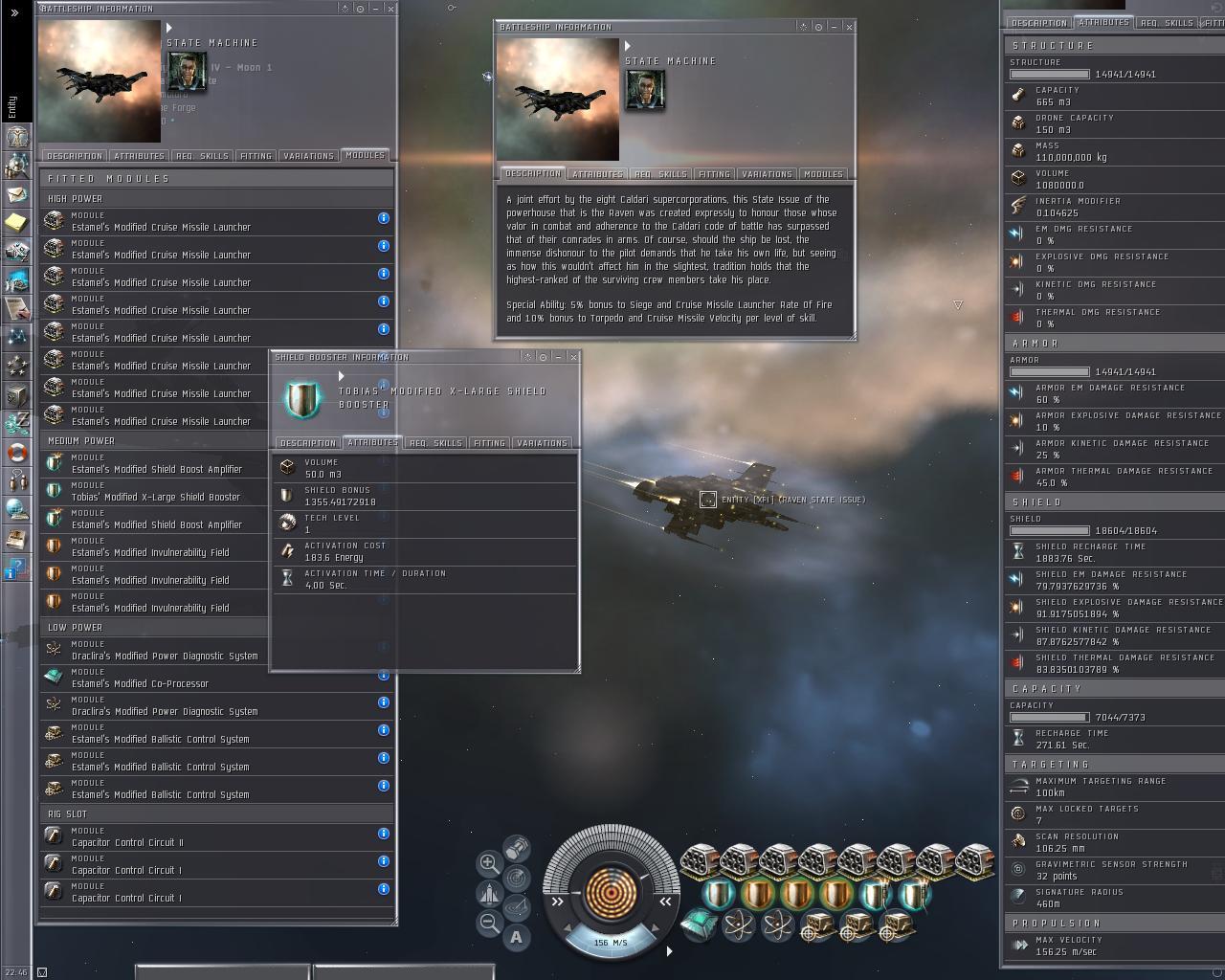Click the double-arrow button right of the capacitor

pos(664,901)
